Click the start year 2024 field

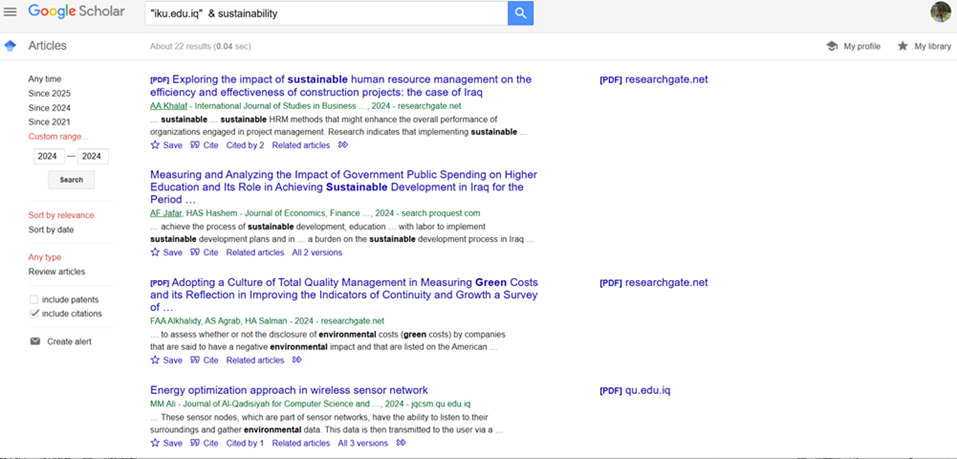[47, 156]
